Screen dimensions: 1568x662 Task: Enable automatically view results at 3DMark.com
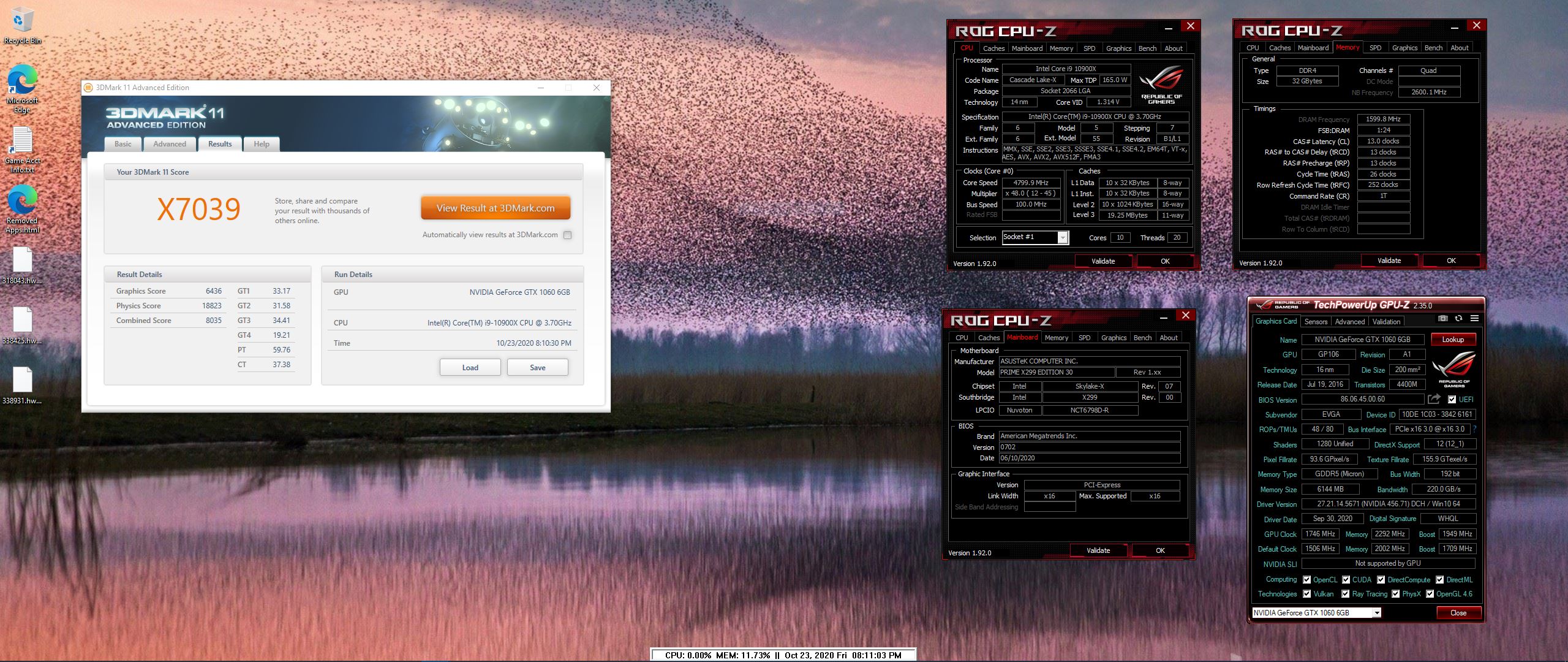(x=568, y=235)
